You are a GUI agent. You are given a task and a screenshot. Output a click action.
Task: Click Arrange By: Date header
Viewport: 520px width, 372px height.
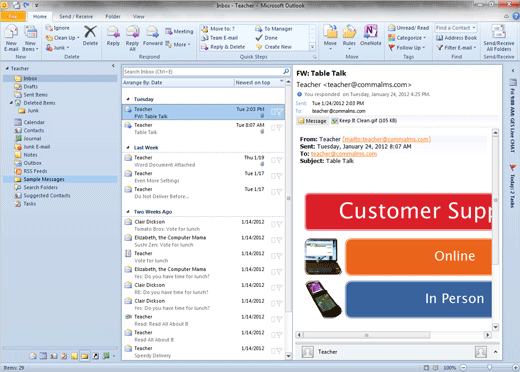[143, 83]
